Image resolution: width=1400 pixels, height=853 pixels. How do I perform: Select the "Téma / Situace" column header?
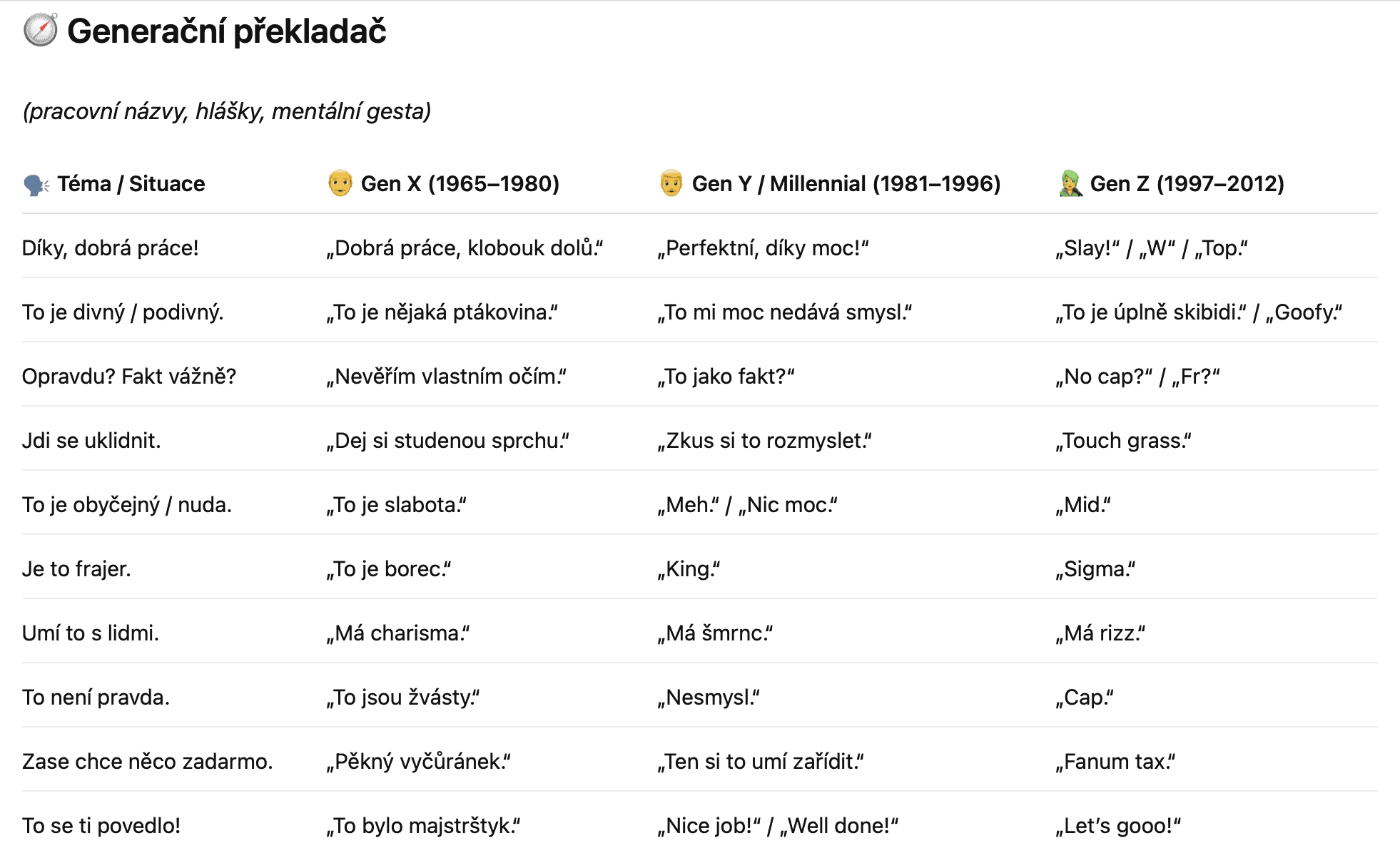coord(131,184)
